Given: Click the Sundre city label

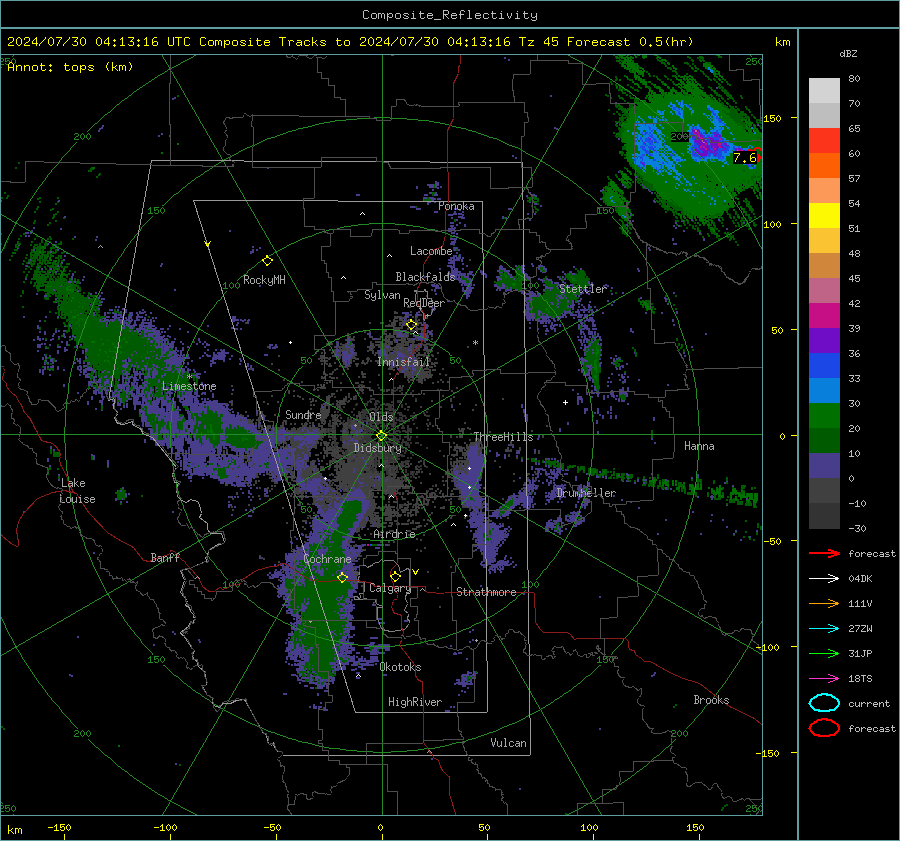Looking at the screenshot, I should click(303, 414).
